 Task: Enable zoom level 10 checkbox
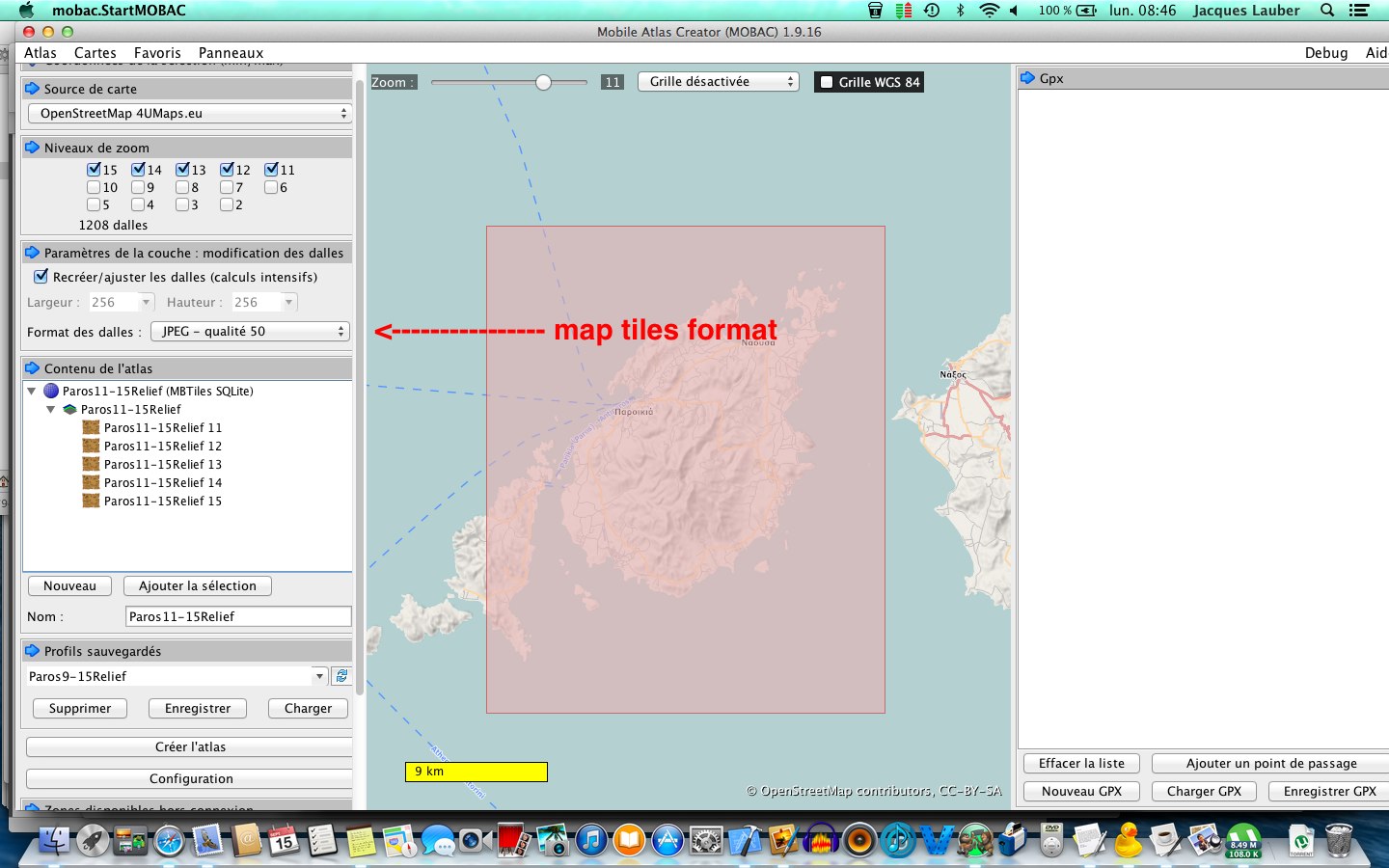coord(94,187)
